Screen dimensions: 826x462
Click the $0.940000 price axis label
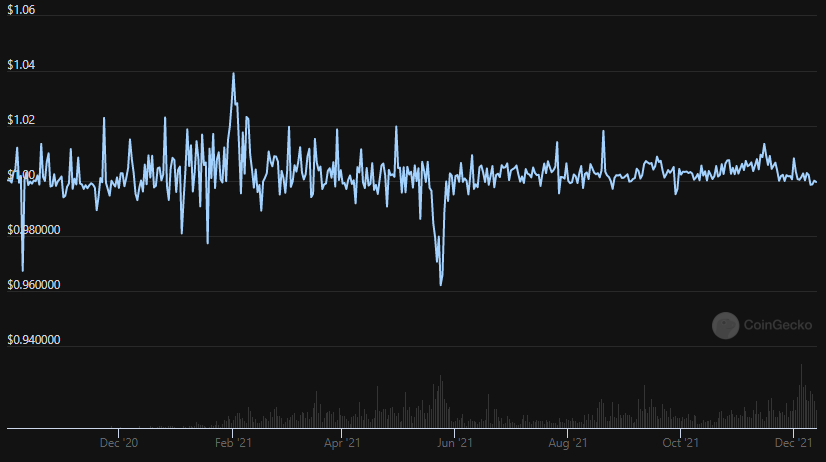click(x=34, y=340)
